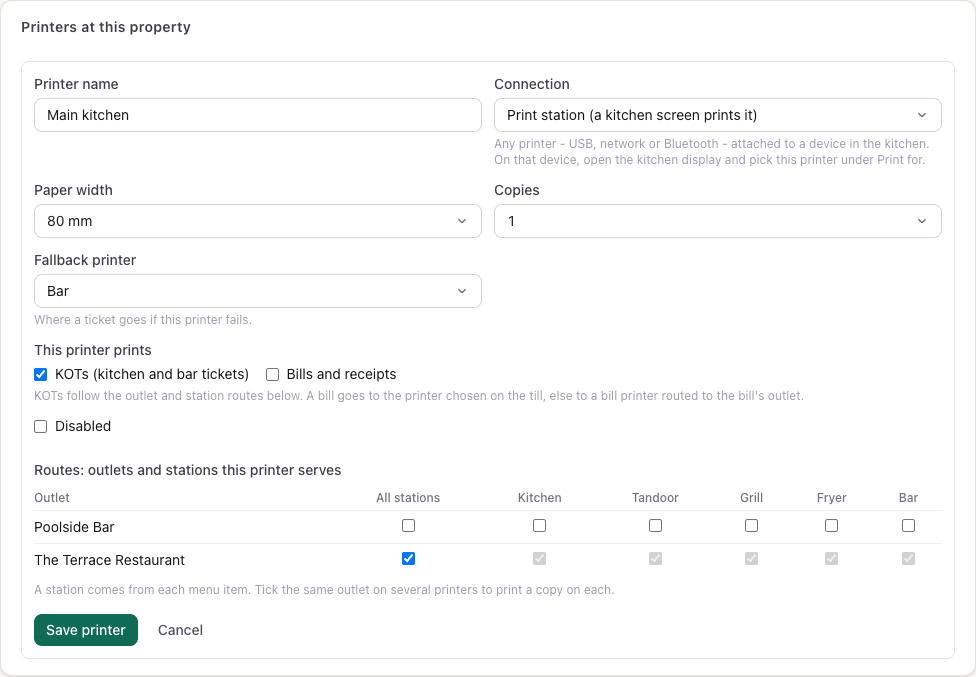Tick Fryer station for Poolside Bar
Image resolution: width=976 pixels, height=677 pixels.
832,526
